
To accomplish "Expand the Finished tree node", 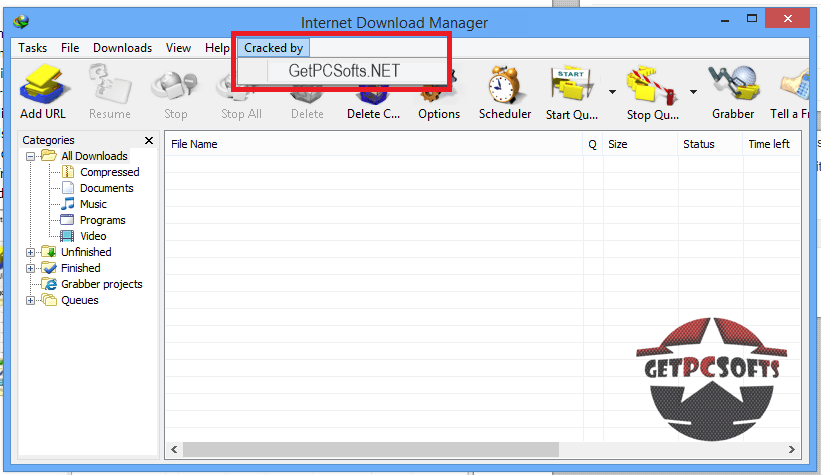I will point(30,268).
